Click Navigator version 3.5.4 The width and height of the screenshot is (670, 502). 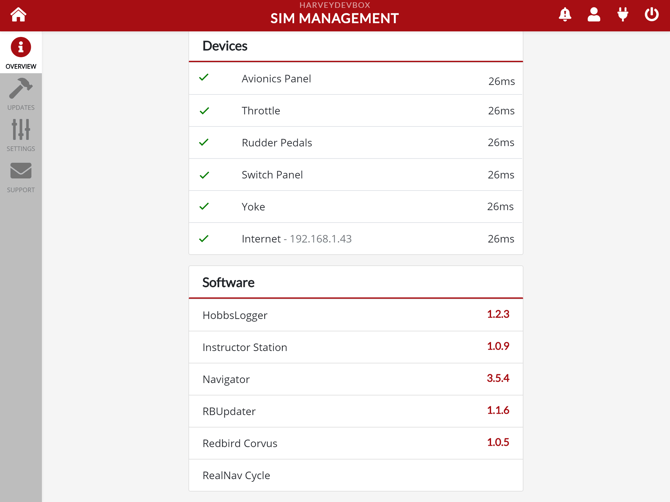tap(498, 378)
